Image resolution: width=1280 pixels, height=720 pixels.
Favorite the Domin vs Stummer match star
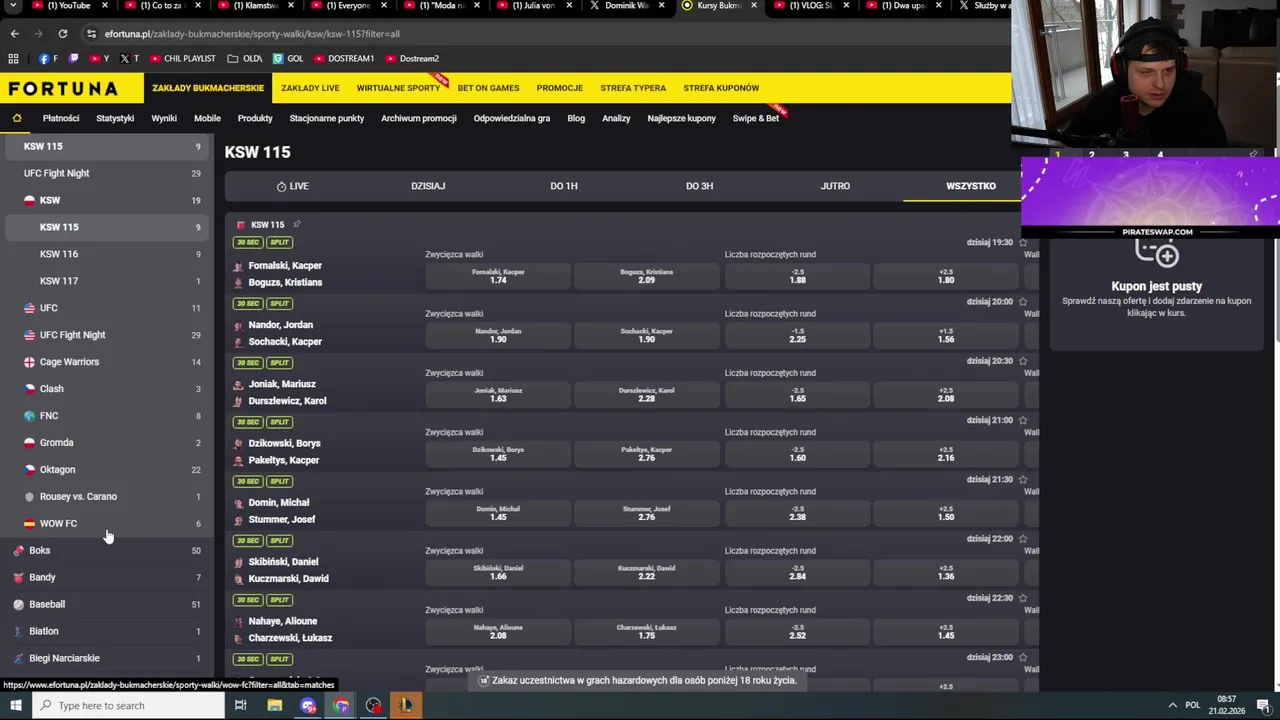click(x=1022, y=479)
